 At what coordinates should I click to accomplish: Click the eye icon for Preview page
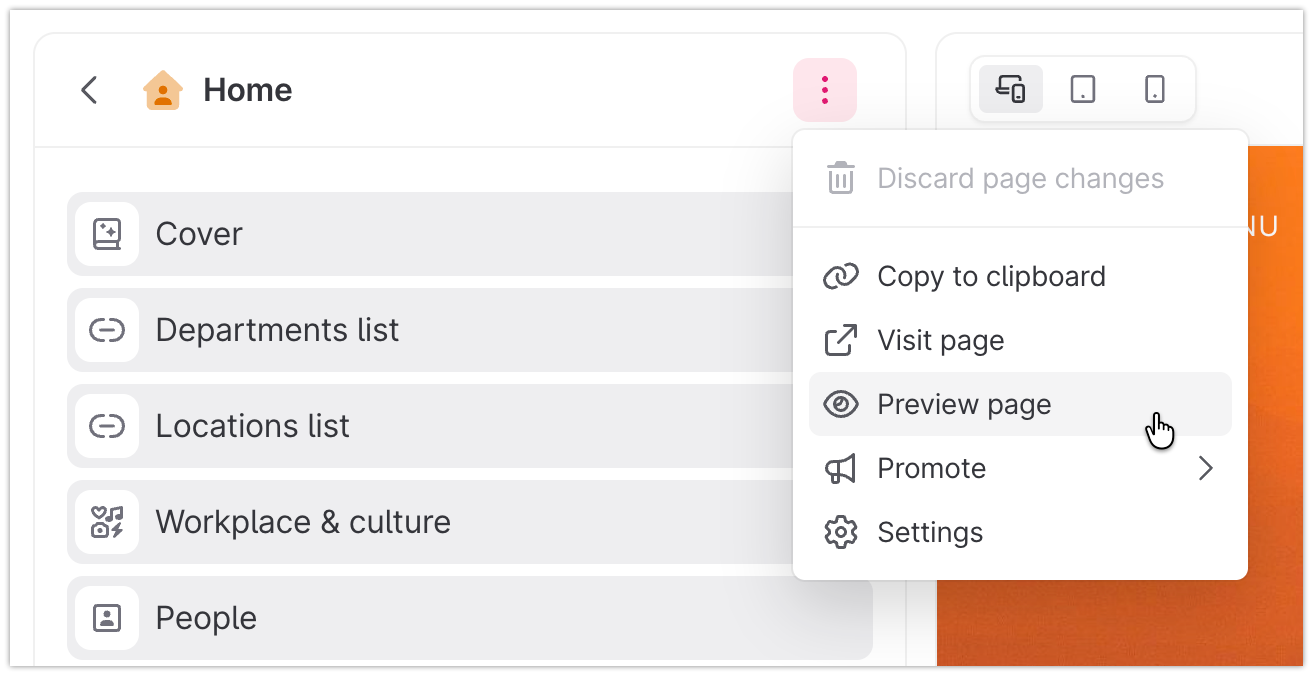pyautogui.click(x=841, y=404)
